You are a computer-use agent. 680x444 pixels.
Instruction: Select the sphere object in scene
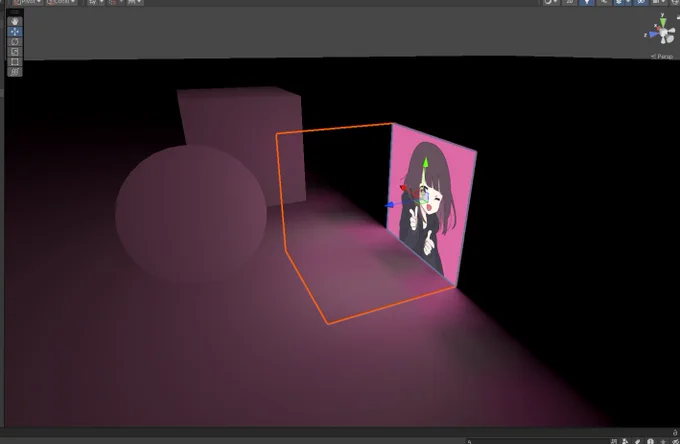191,215
